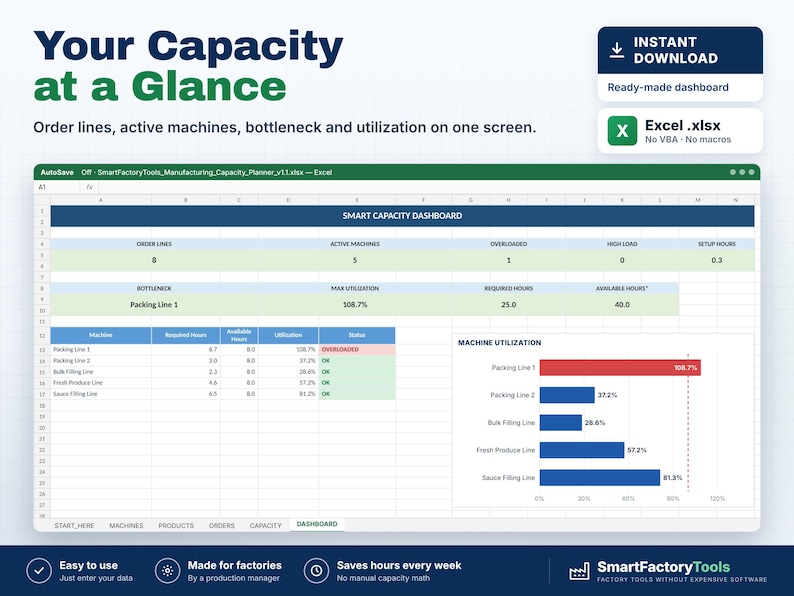794x596 pixels.
Task: Click the green Excel X icon
Action: tap(622, 131)
